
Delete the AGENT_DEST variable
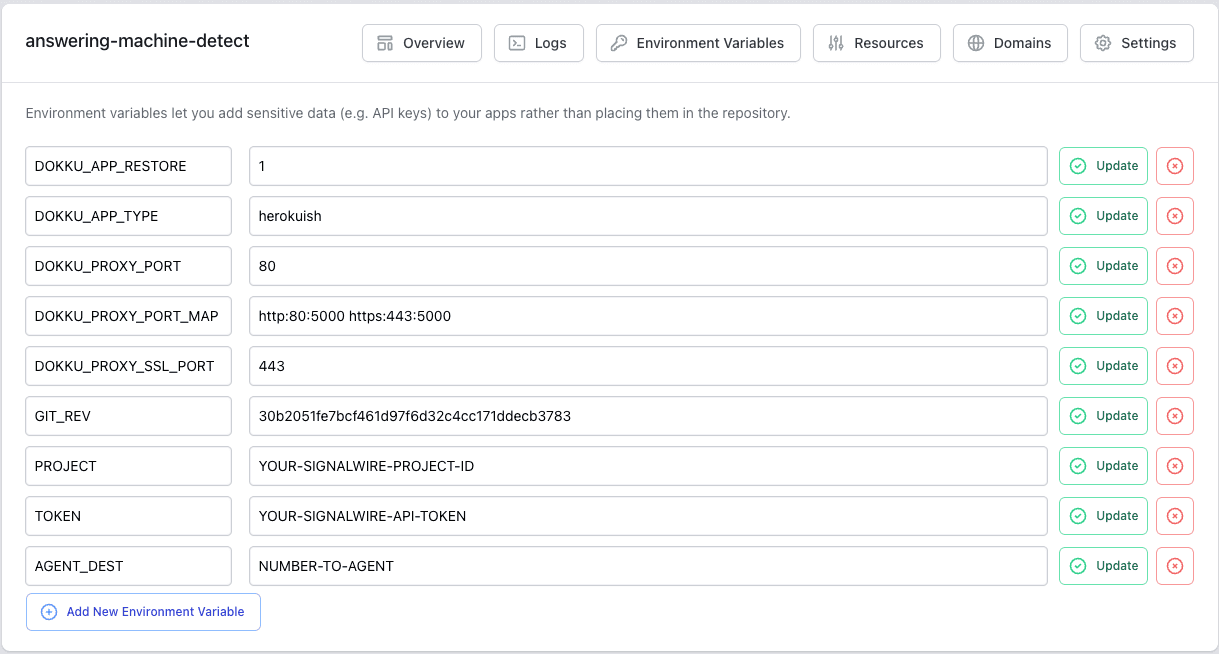(x=1175, y=566)
